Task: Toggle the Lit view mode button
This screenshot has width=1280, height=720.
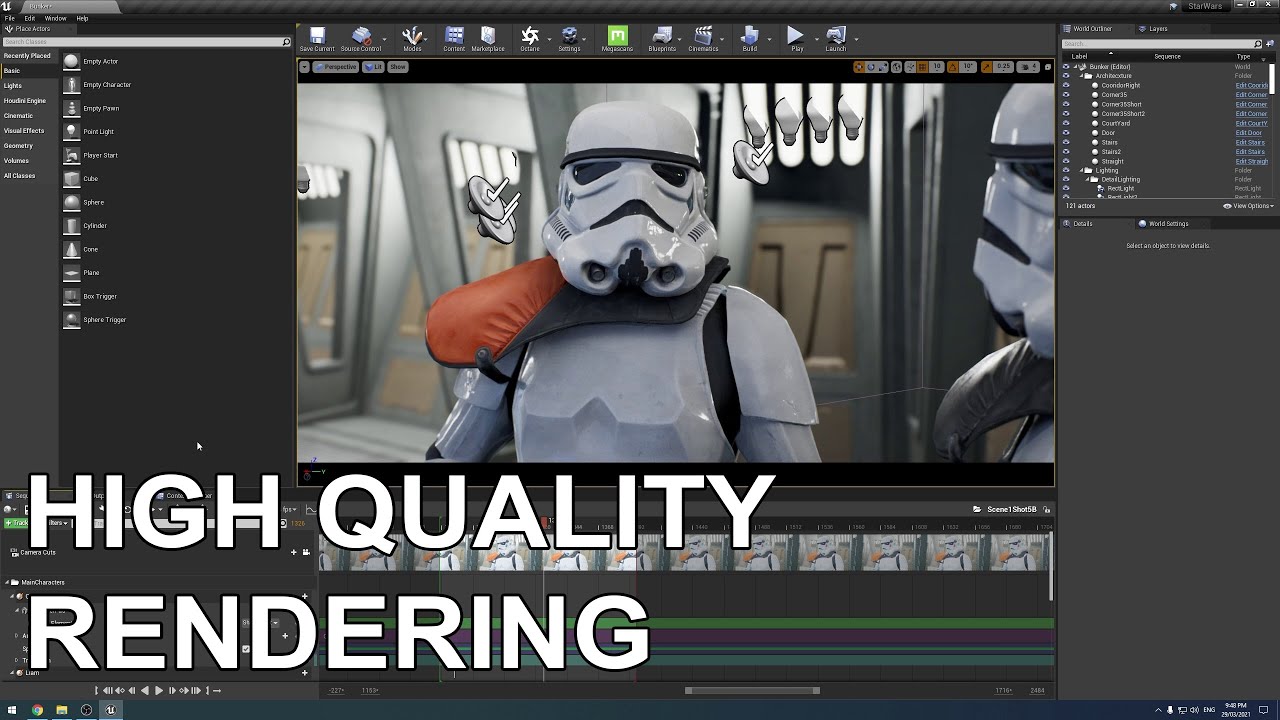Action: 373,67
